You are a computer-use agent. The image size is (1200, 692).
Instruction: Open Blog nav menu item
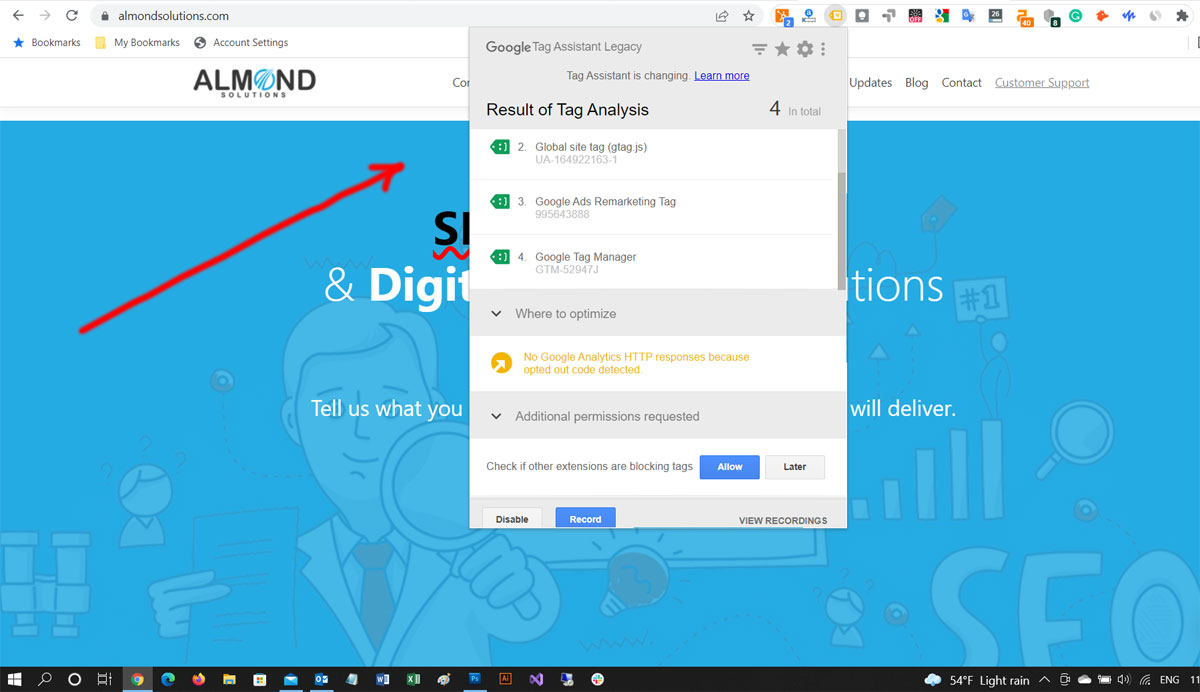(x=917, y=83)
